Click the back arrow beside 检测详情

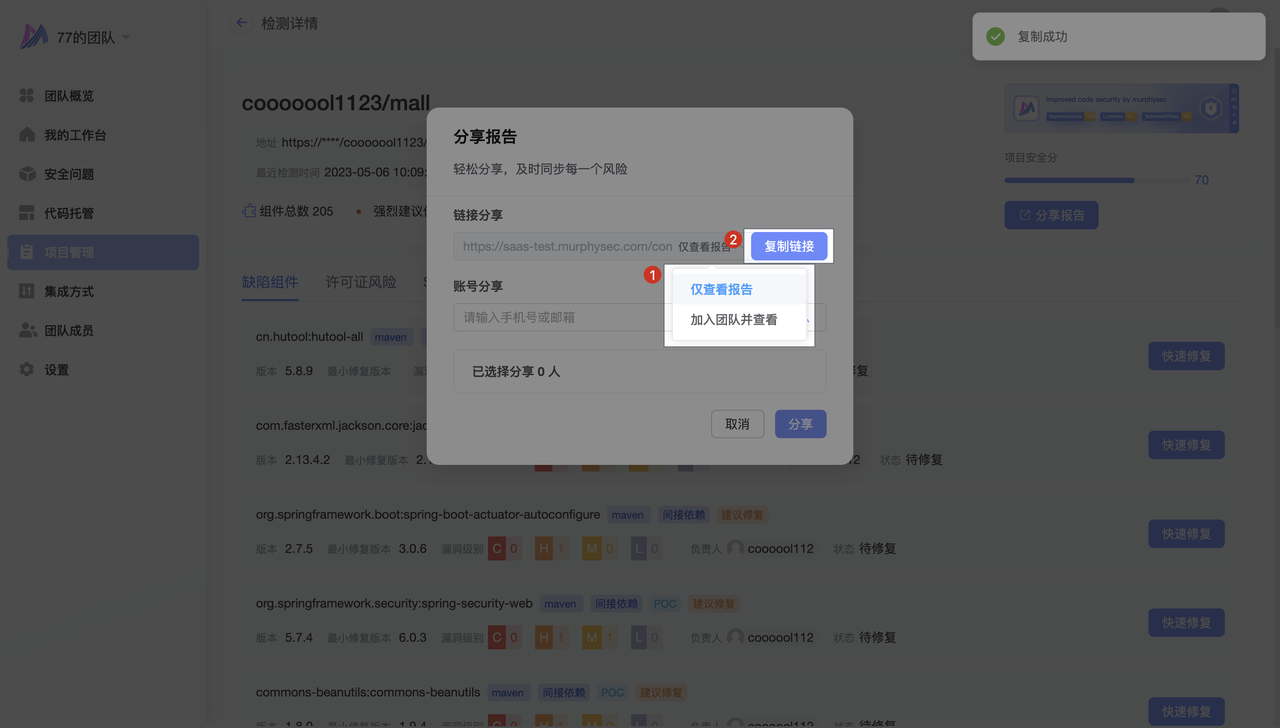pos(241,23)
